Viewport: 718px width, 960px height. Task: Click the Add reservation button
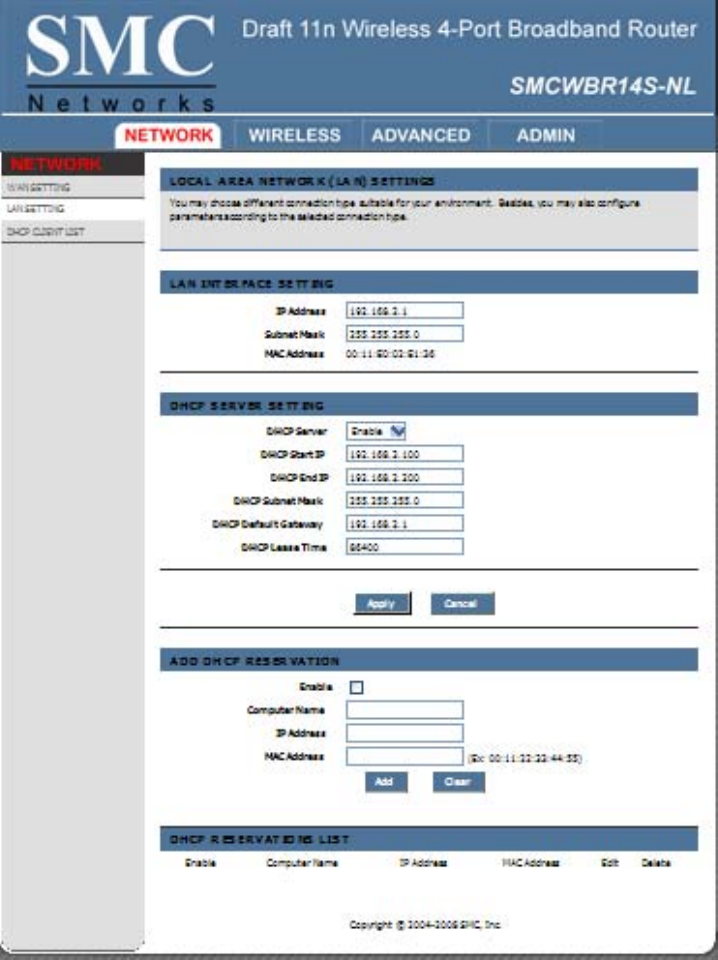[386, 782]
